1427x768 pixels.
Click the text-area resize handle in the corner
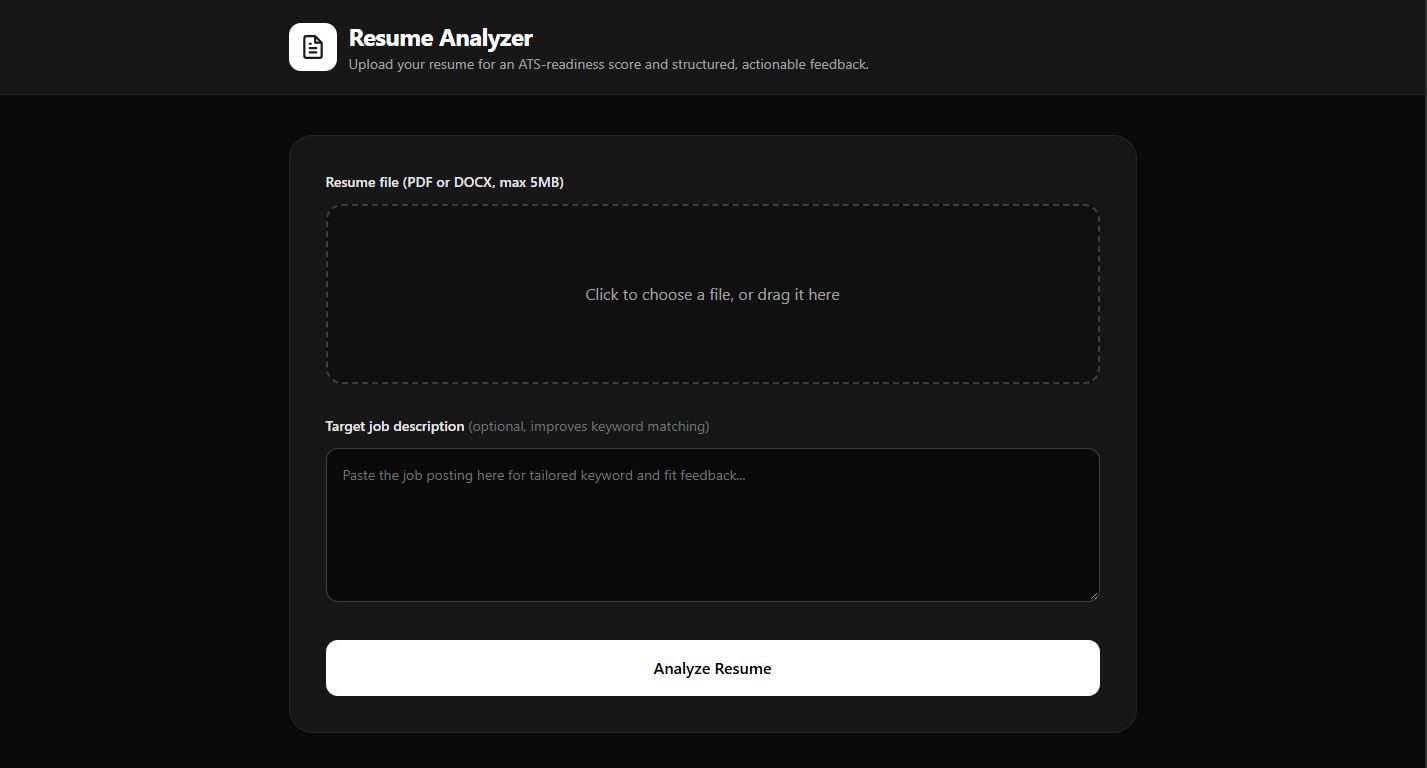[x=1093, y=595]
